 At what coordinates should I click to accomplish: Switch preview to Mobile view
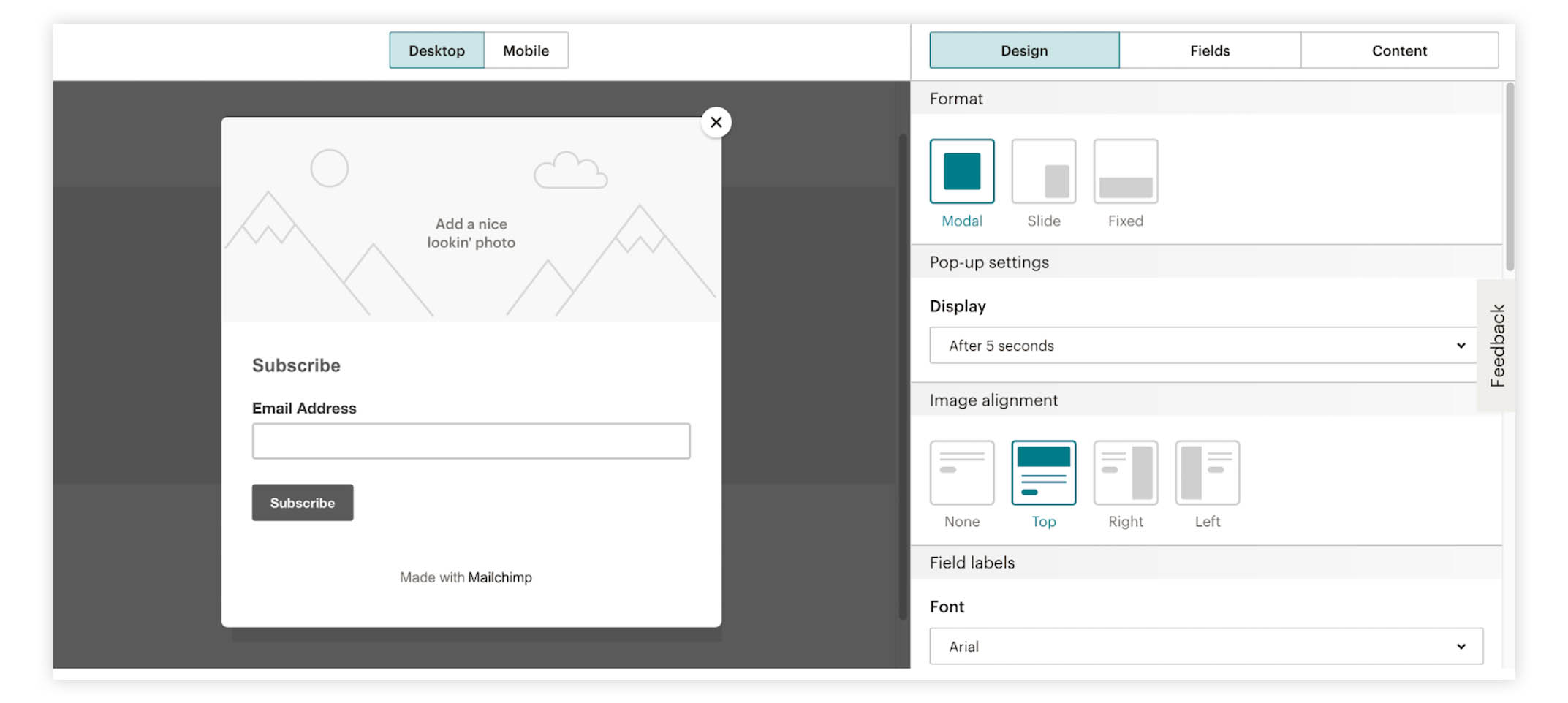pyautogui.click(x=526, y=50)
